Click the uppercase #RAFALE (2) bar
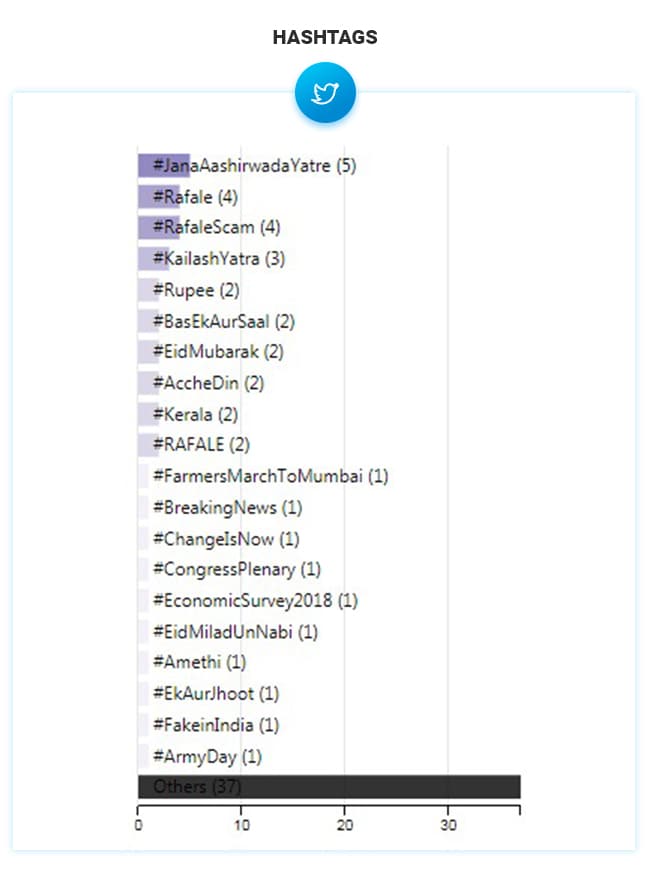The width and height of the screenshot is (650, 884). [x=201, y=445]
